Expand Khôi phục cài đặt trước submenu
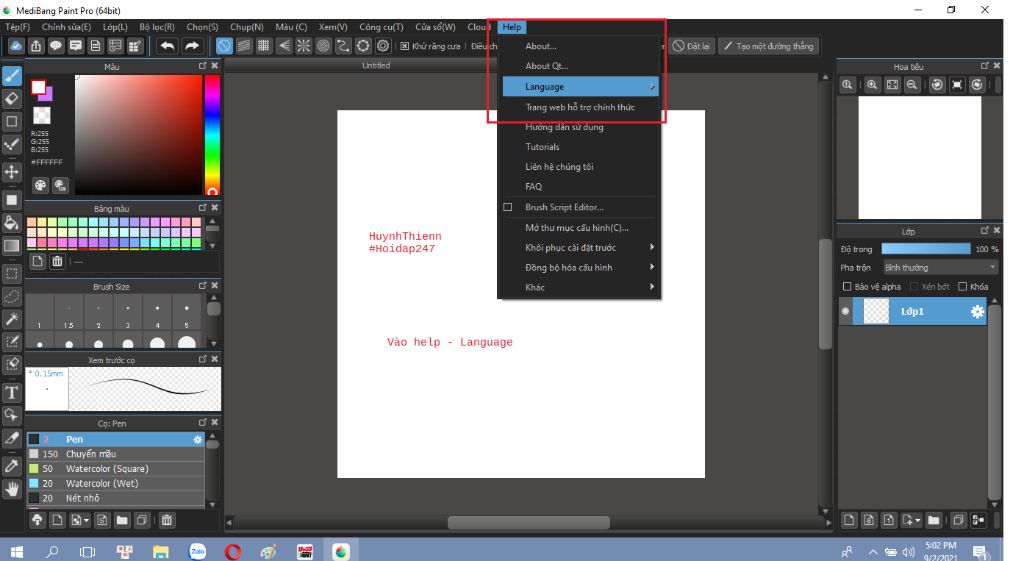The width and height of the screenshot is (1024, 561). pos(580,248)
